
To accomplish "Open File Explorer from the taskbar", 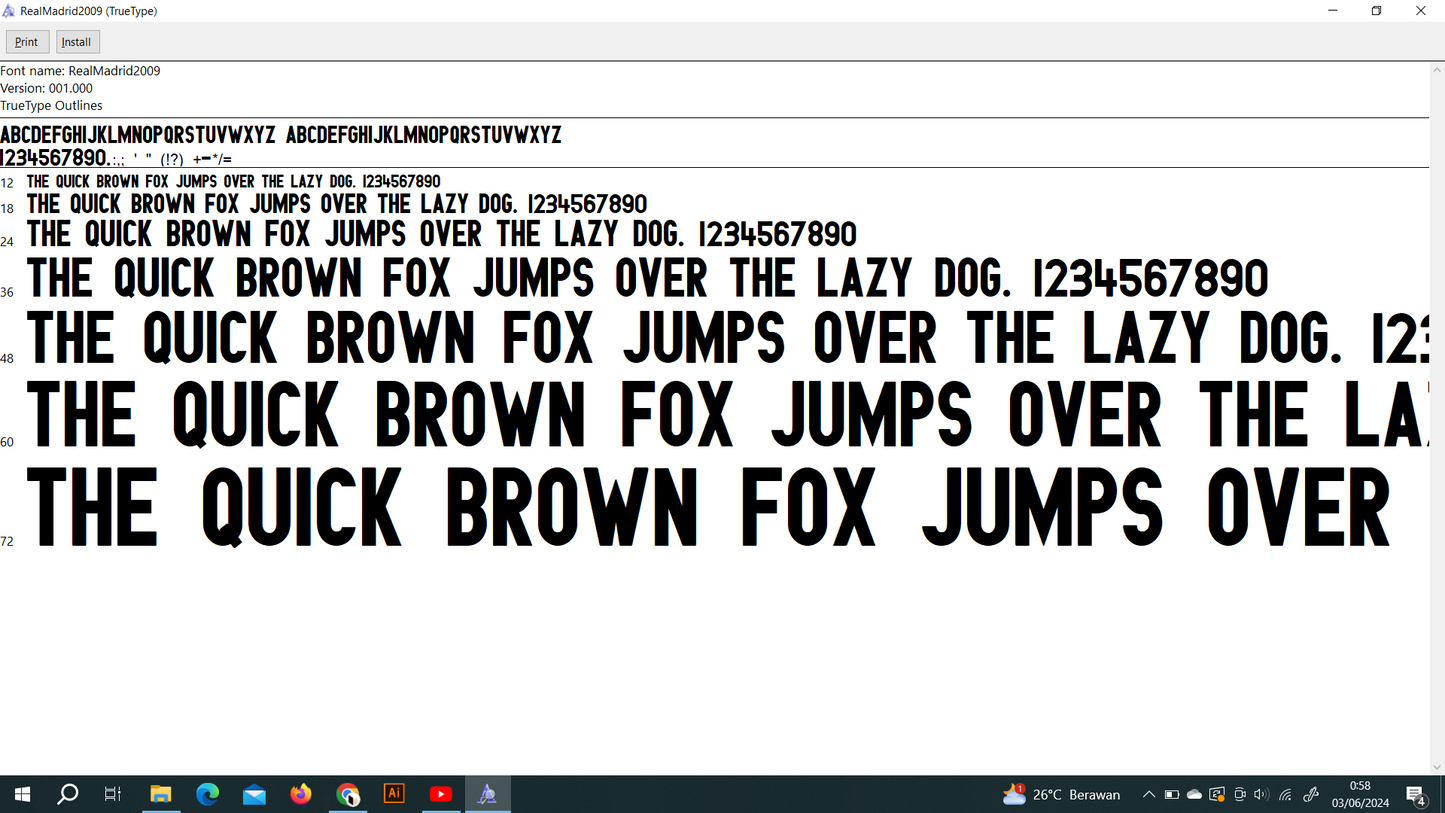I will pos(161,794).
